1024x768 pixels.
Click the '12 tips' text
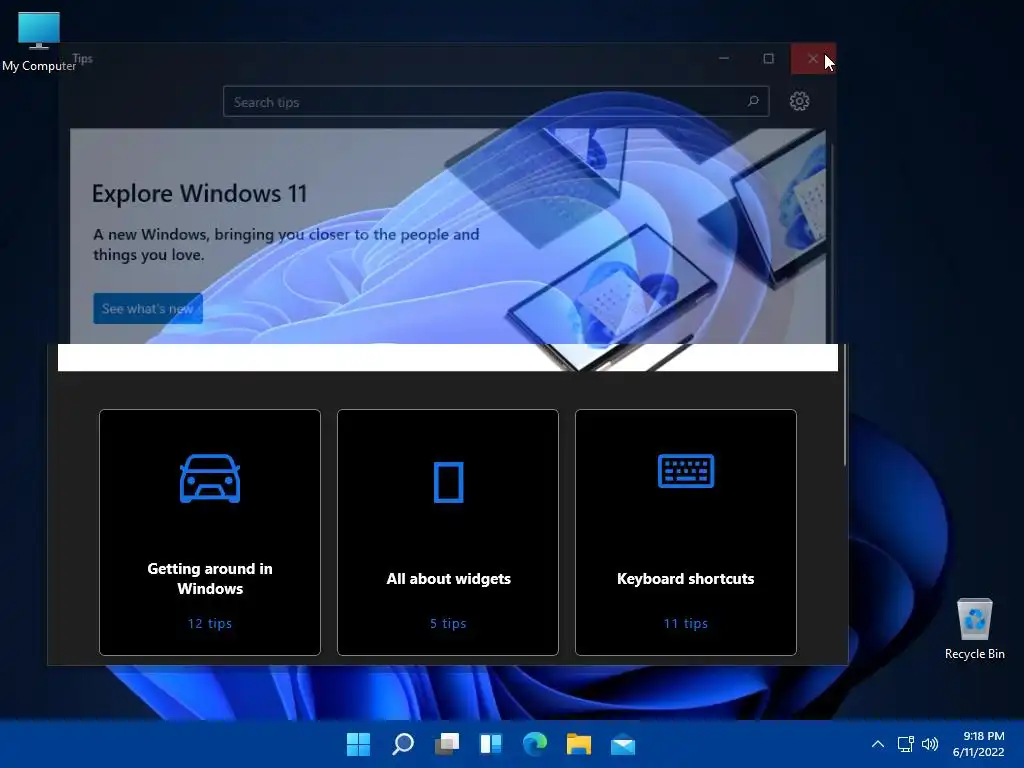[210, 623]
